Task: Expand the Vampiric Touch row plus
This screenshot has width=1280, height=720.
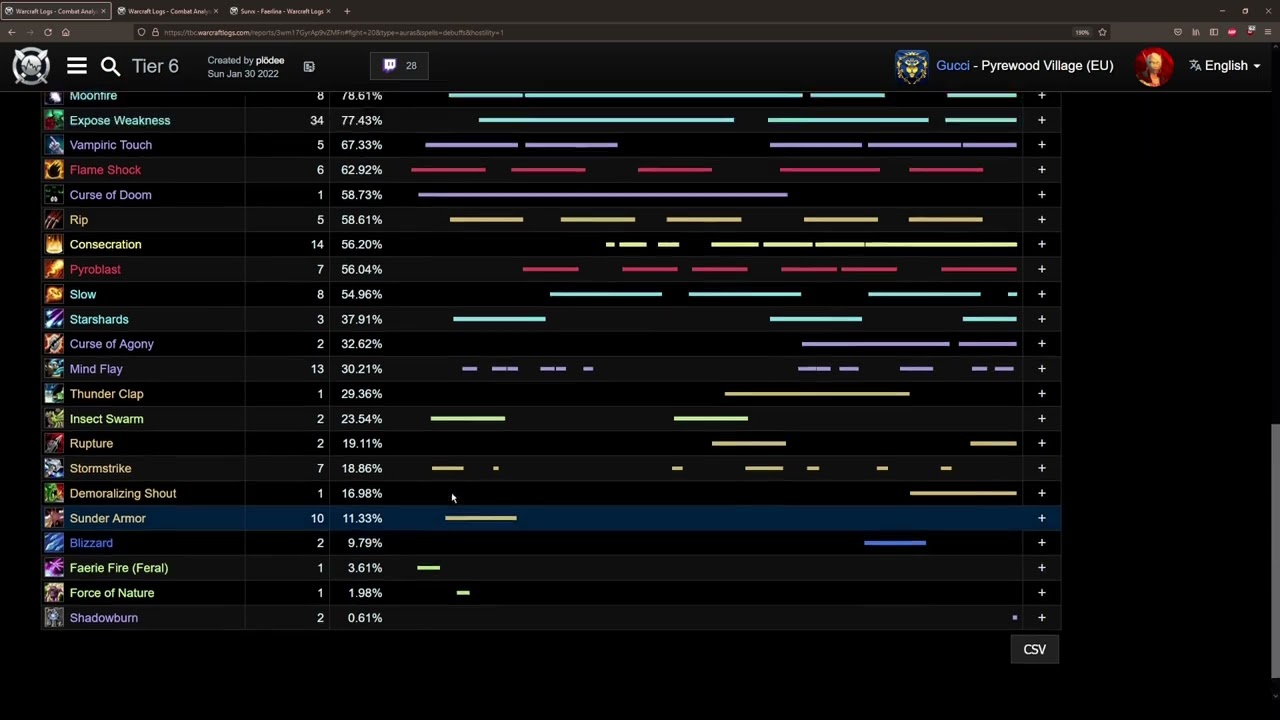Action: (1041, 145)
